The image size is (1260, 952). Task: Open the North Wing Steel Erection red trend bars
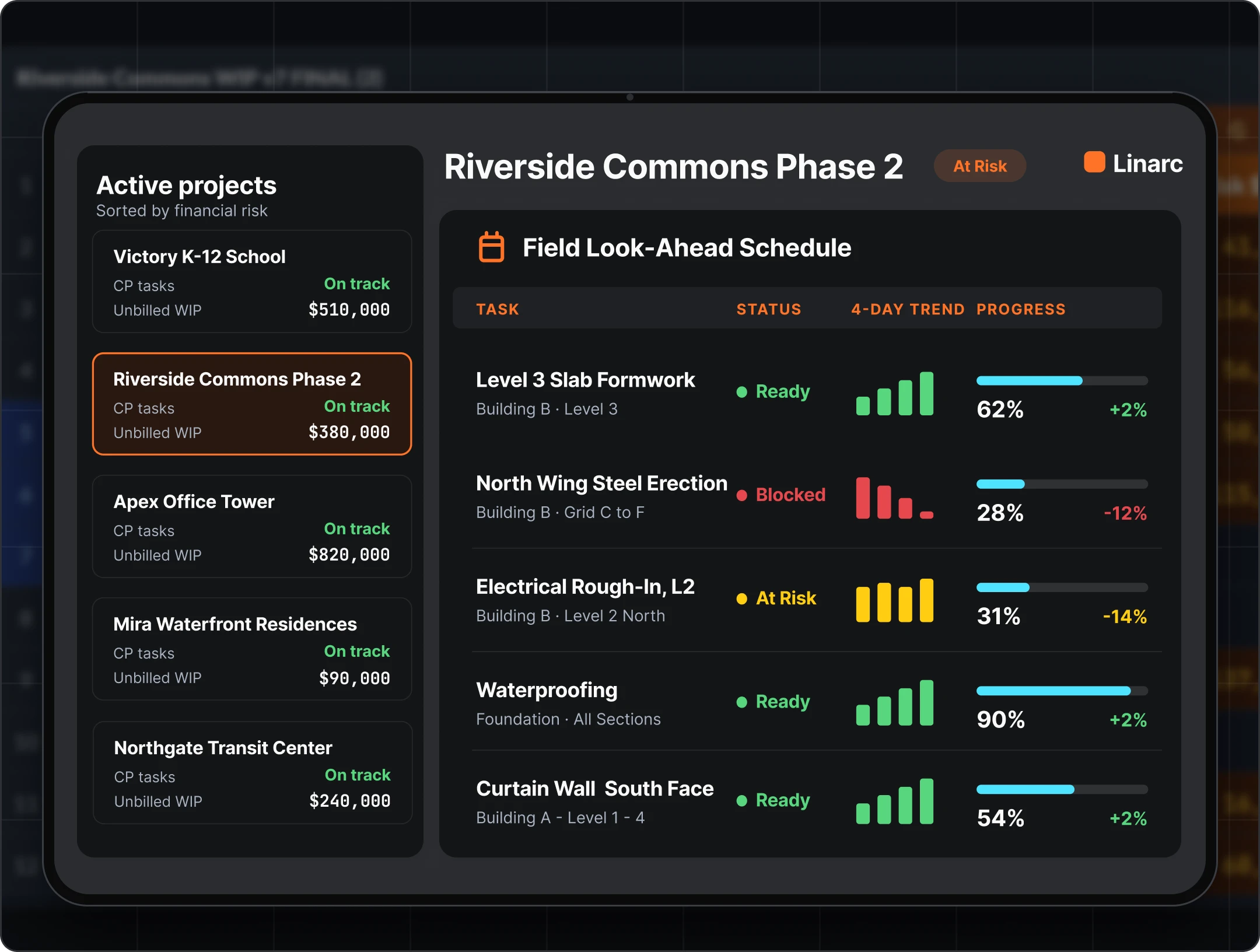point(895,498)
